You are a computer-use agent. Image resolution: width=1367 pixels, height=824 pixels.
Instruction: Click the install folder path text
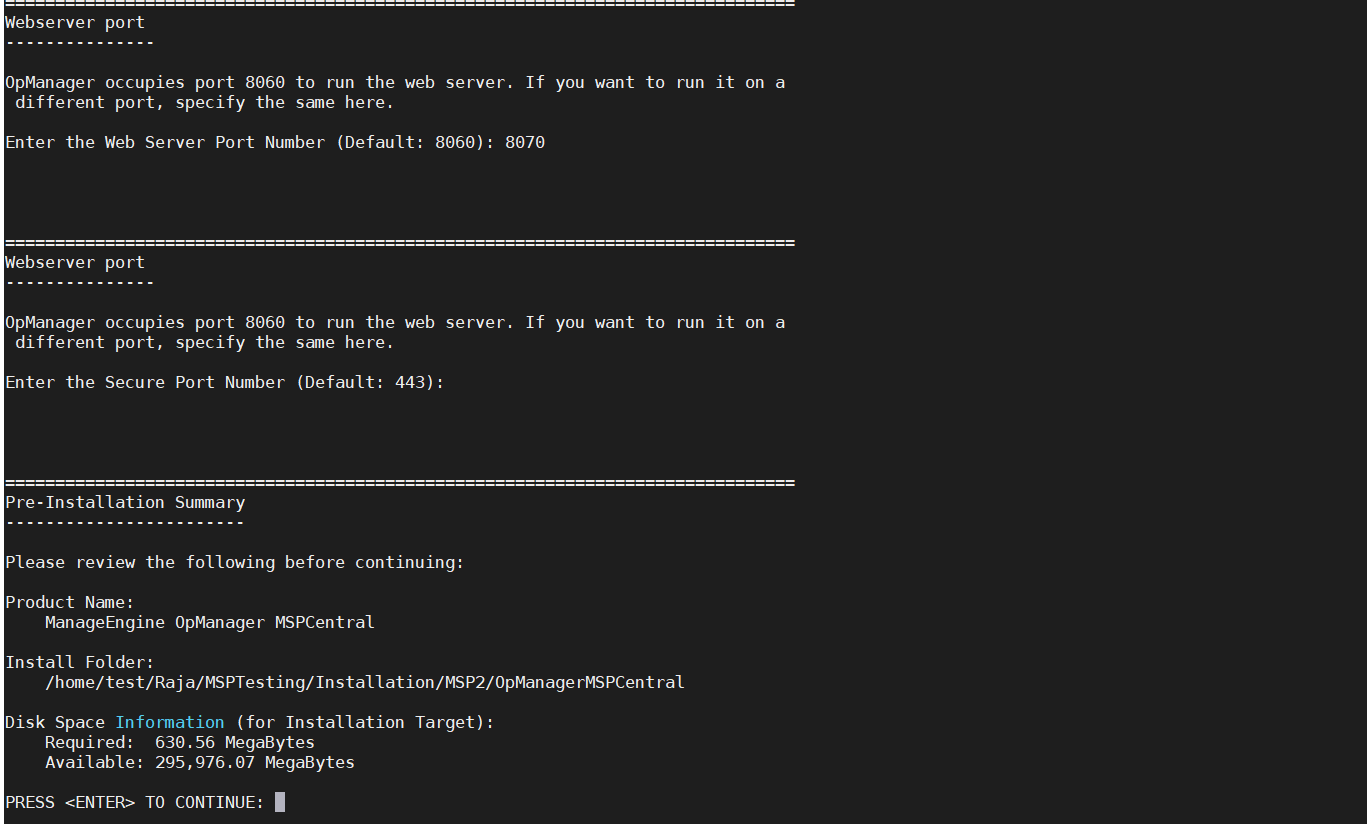point(365,682)
